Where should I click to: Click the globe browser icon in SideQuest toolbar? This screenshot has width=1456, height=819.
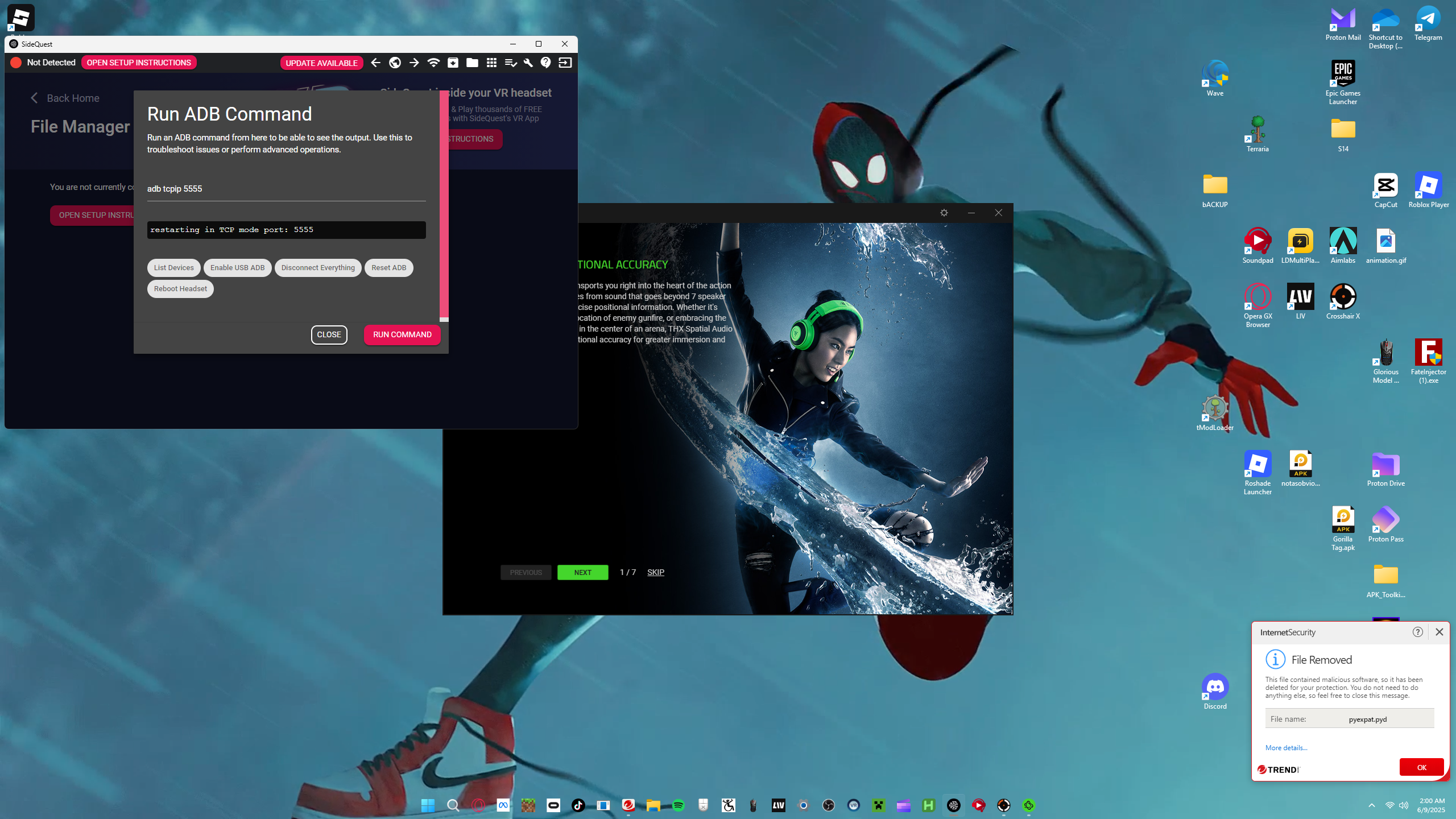[395, 63]
